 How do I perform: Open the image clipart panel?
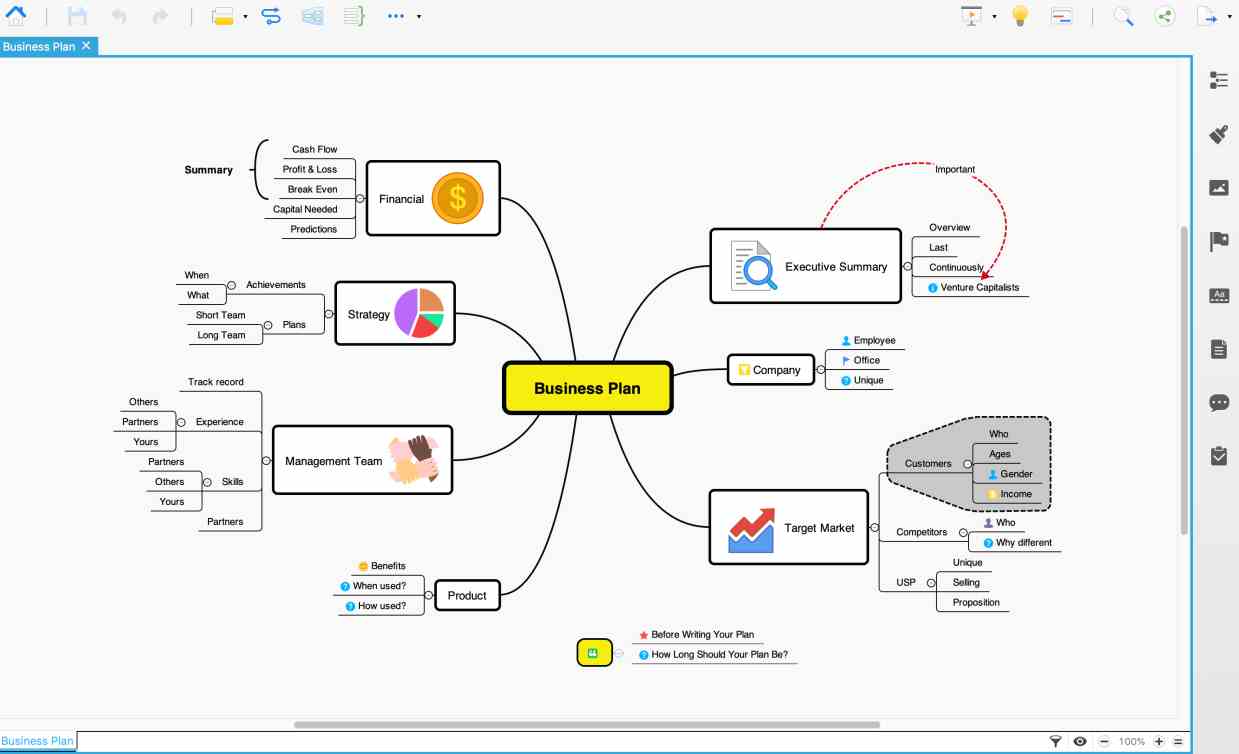click(x=1218, y=187)
